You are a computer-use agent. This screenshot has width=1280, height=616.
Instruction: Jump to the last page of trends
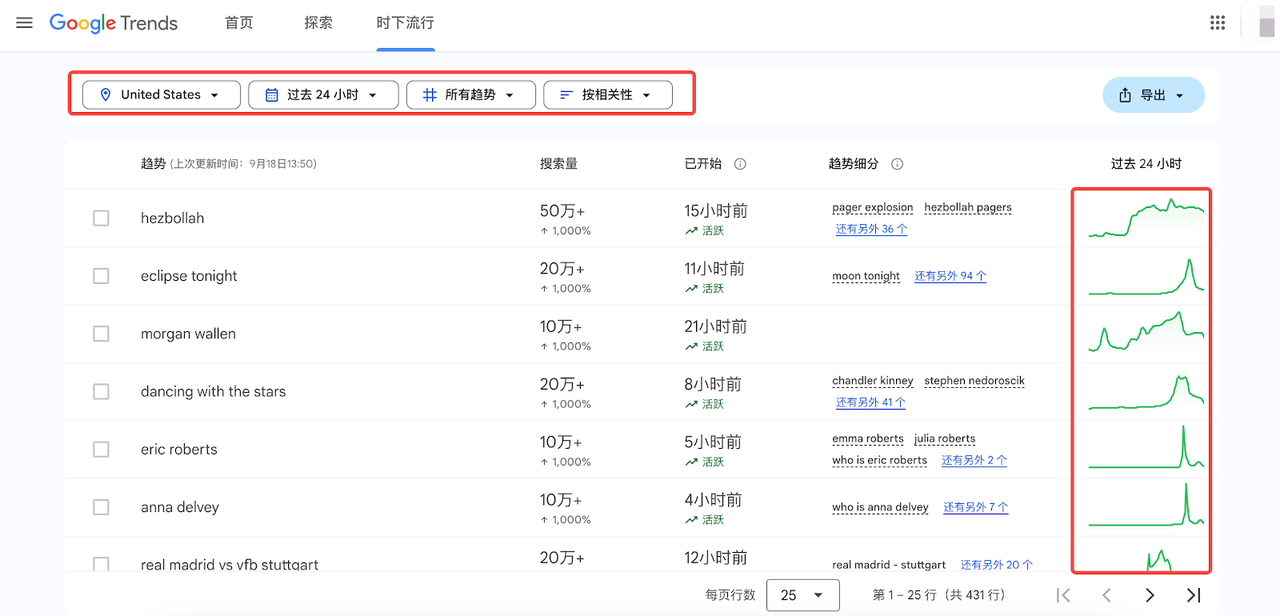pyautogui.click(x=1191, y=594)
